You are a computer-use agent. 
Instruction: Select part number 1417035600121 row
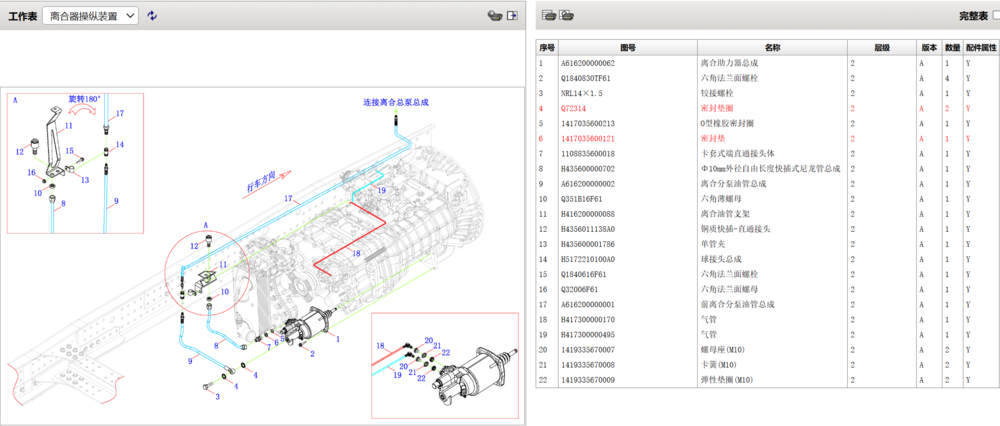[588, 138]
